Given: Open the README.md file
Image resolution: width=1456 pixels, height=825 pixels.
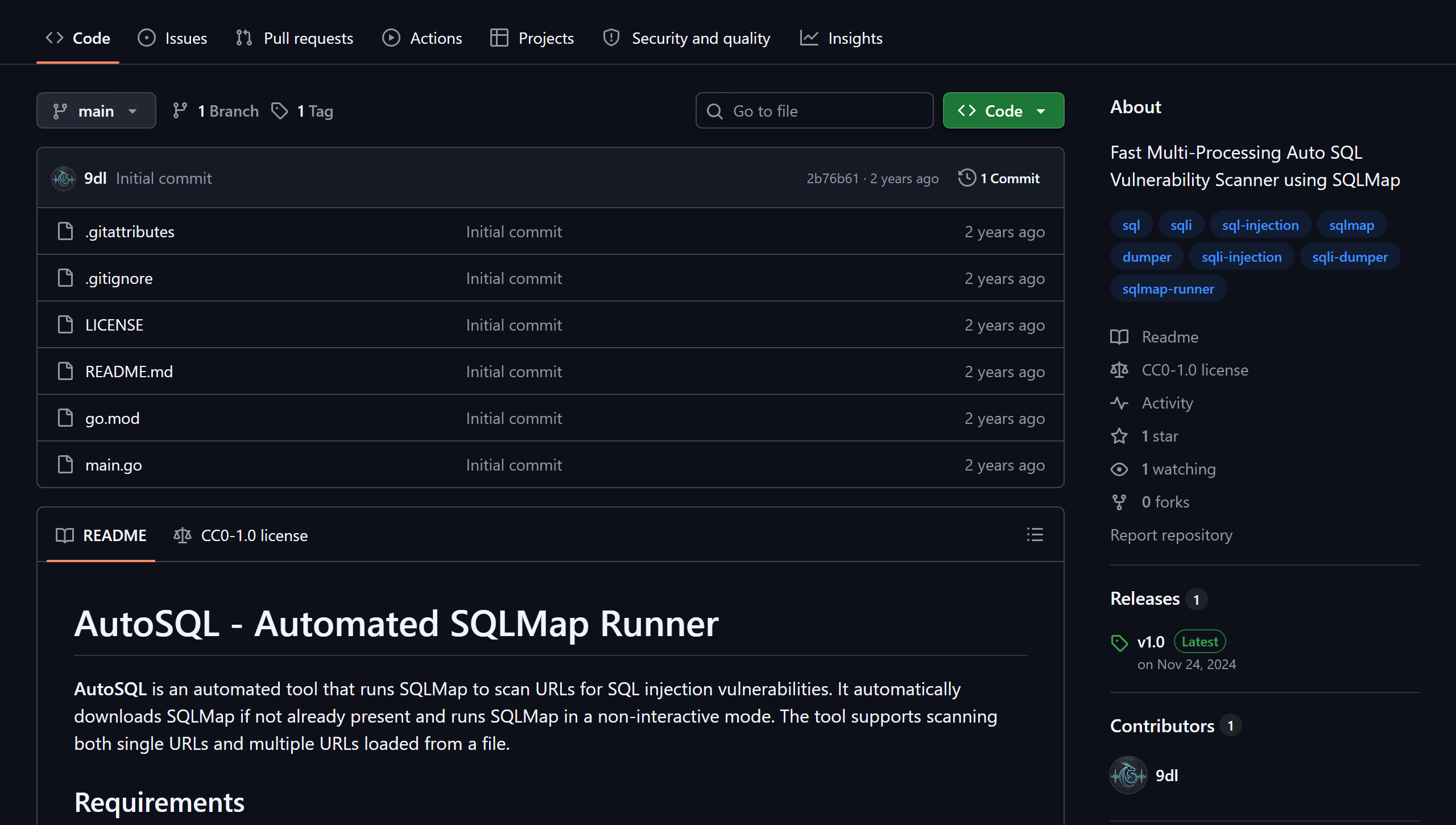Looking at the screenshot, I should click(129, 372).
